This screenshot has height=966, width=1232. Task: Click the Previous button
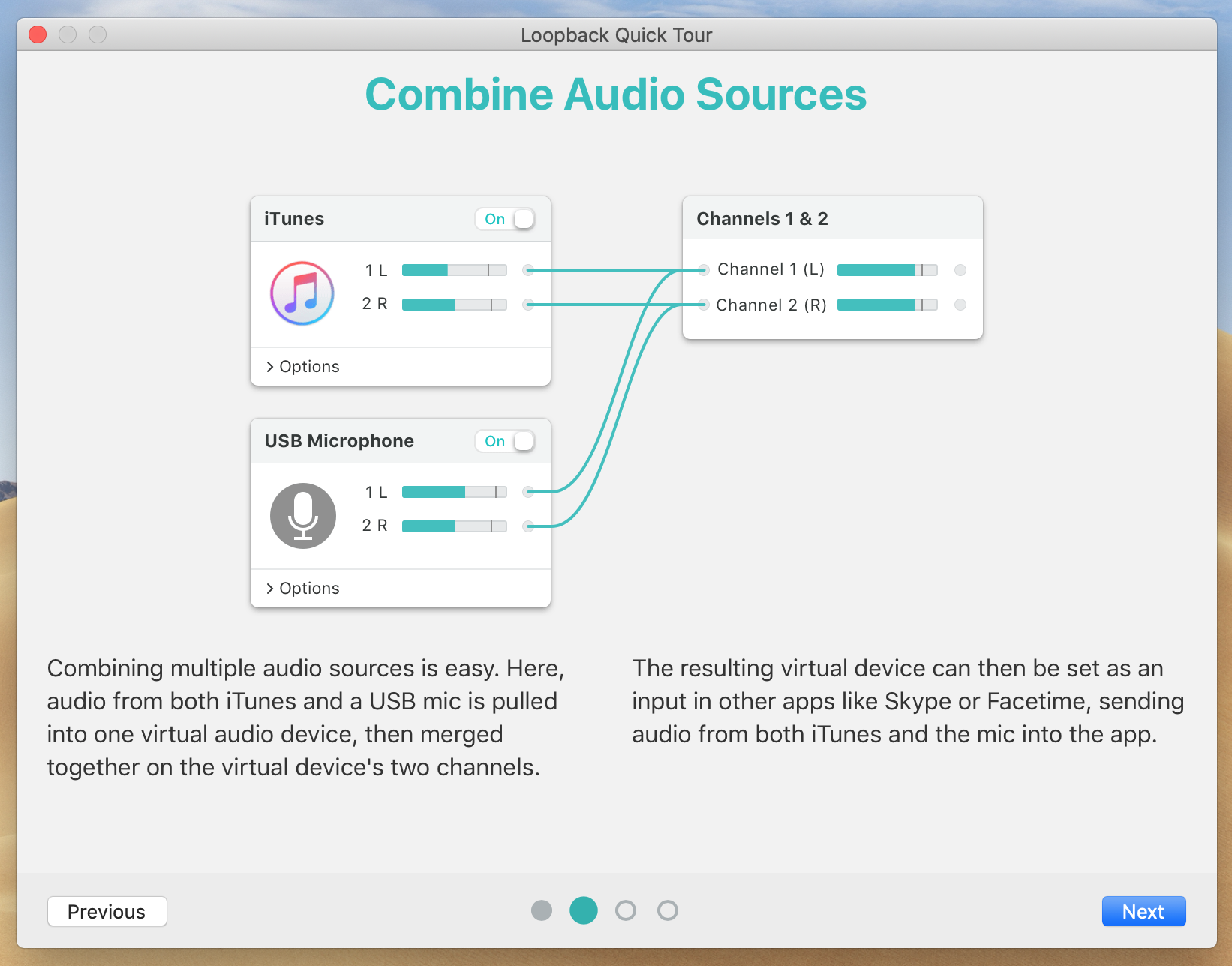tap(107, 911)
